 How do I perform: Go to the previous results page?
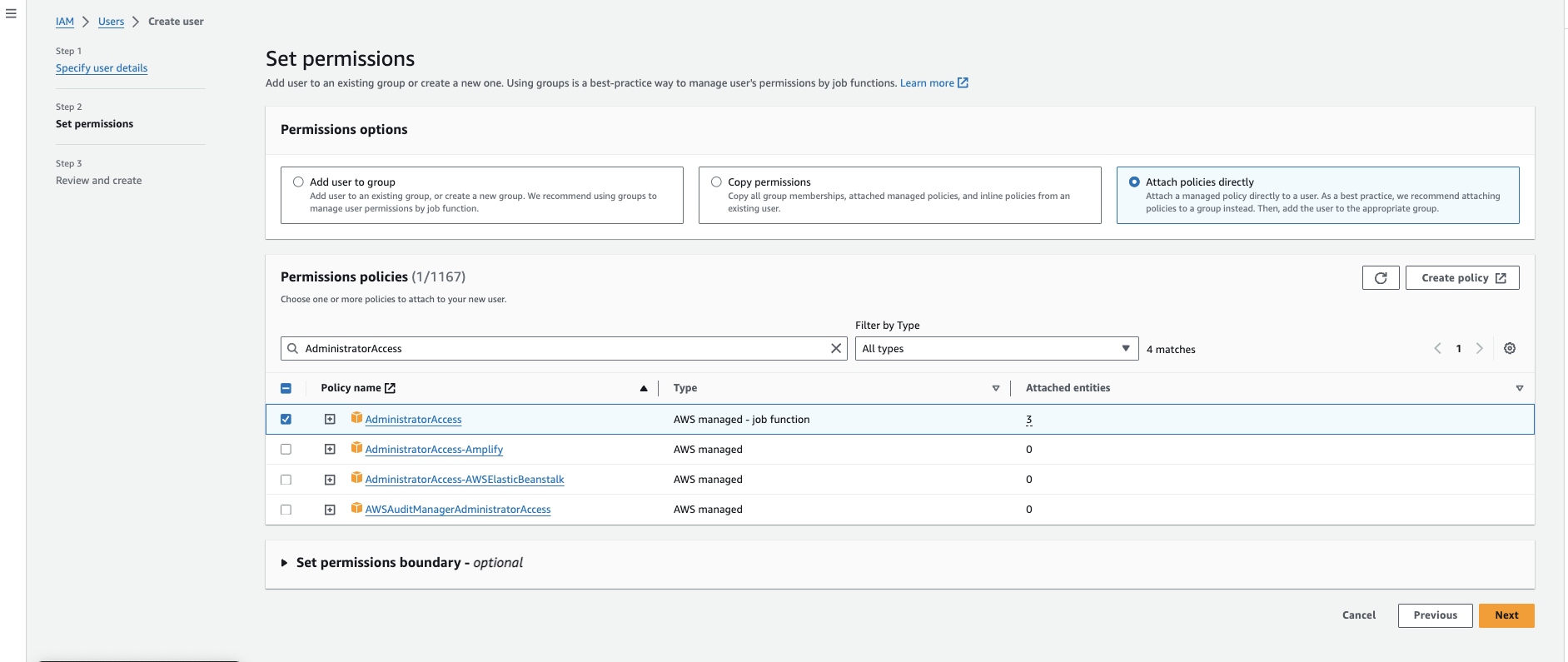(x=1437, y=348)
